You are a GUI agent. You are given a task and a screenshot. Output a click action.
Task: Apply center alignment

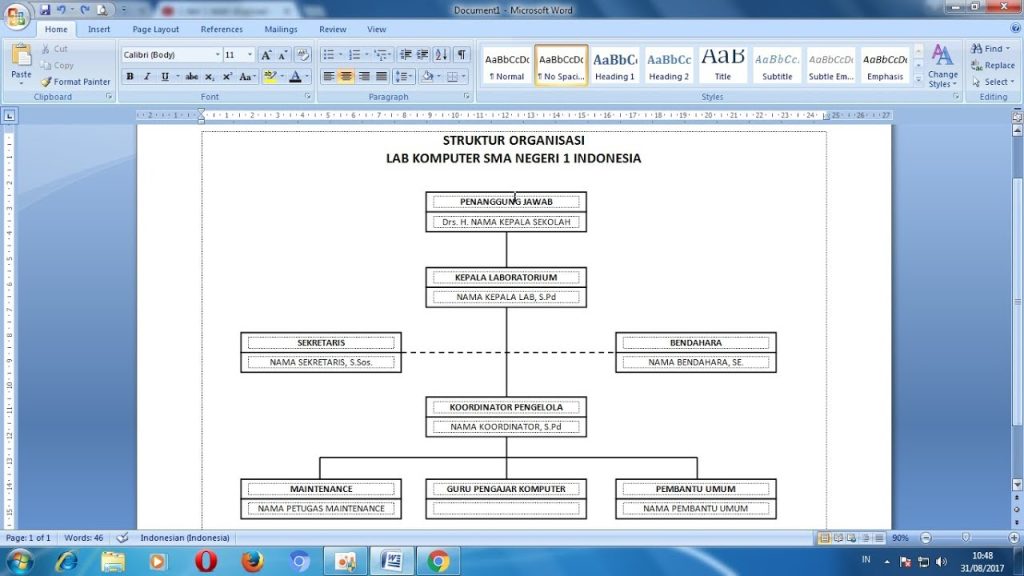tap(347, 75)
